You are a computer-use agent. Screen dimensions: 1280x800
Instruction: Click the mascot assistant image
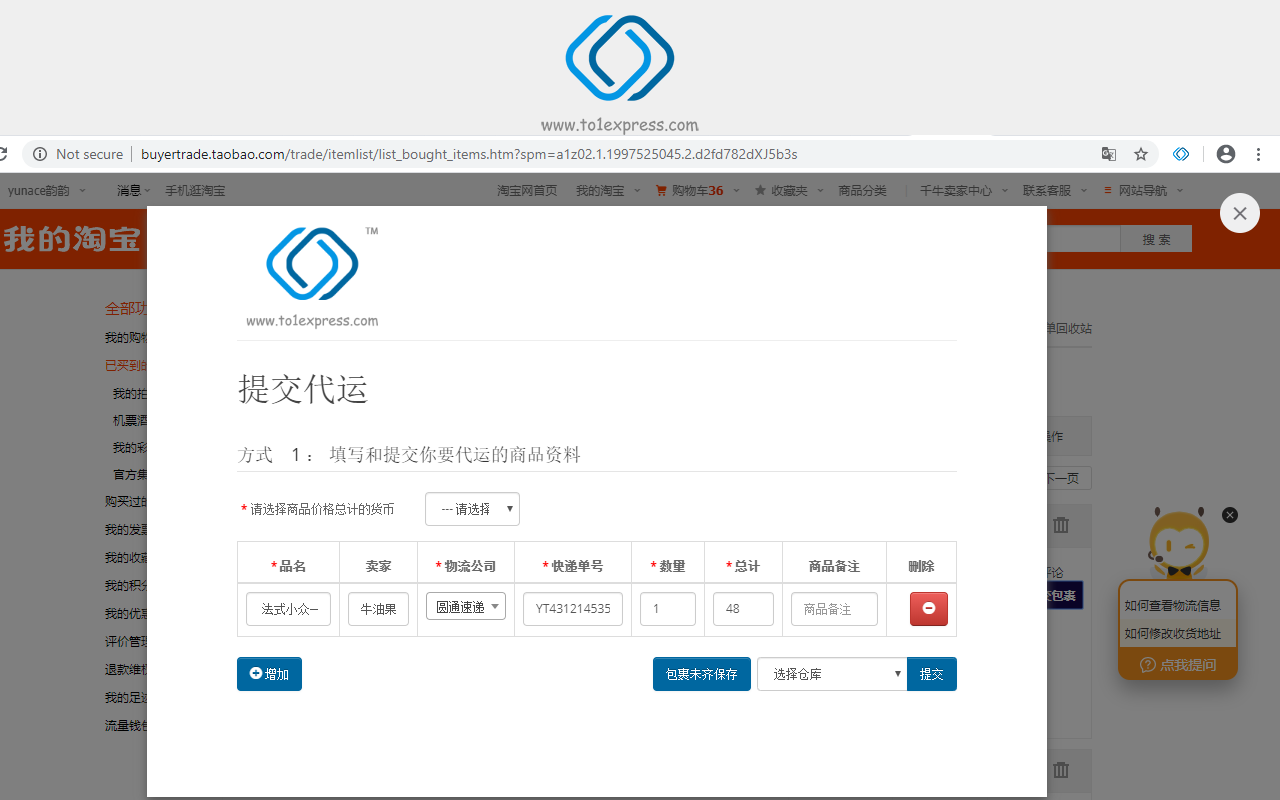click(1178, 543)
